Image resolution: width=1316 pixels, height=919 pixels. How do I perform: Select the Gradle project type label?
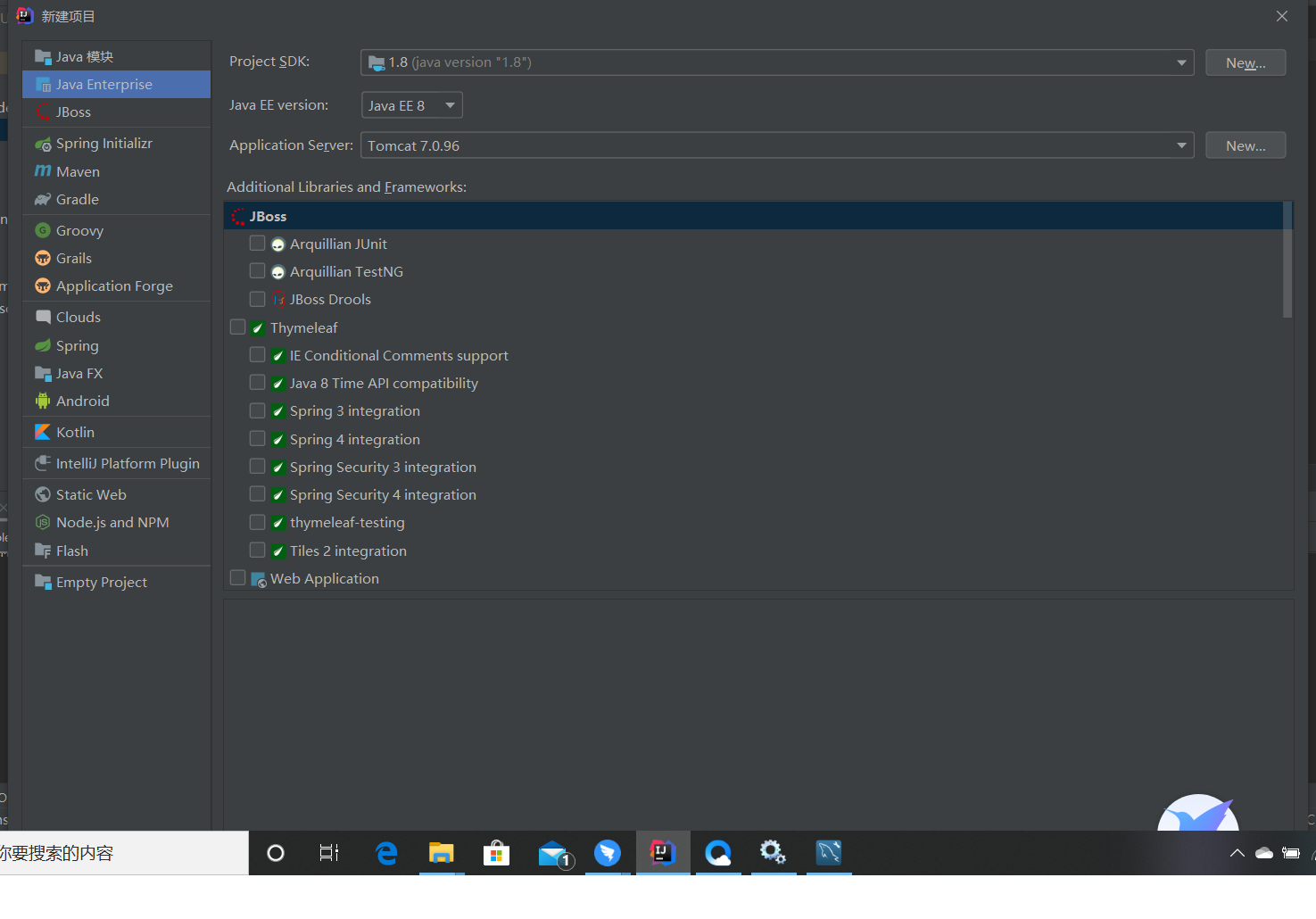(78, 200)
